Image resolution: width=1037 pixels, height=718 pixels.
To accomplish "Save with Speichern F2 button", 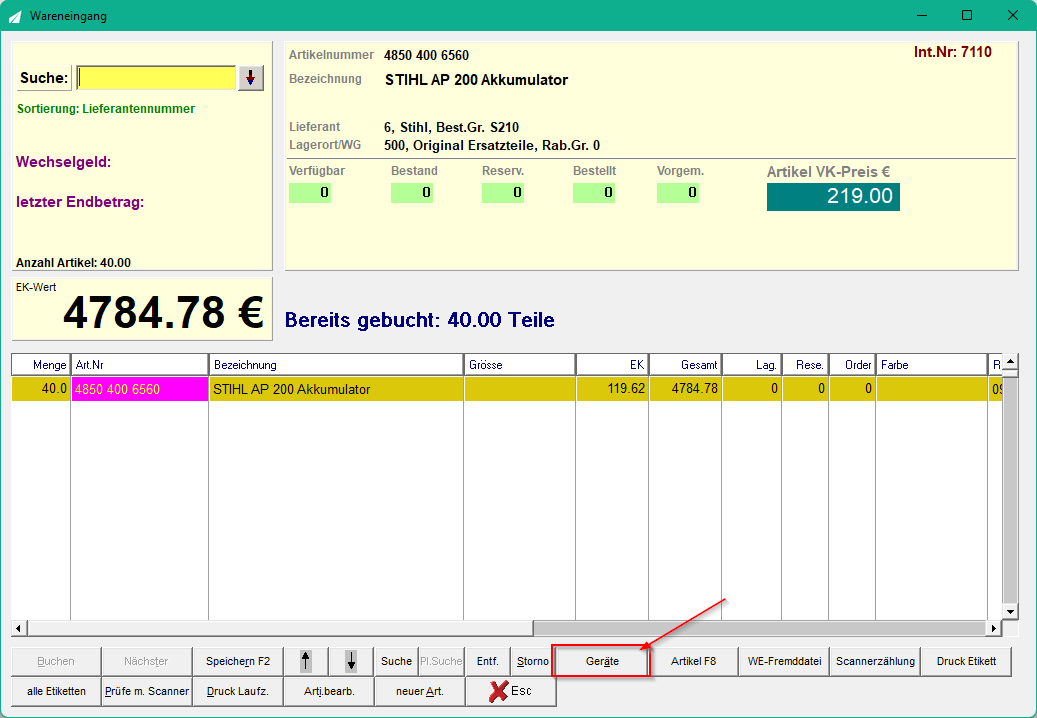I will [x=238, y=661].
